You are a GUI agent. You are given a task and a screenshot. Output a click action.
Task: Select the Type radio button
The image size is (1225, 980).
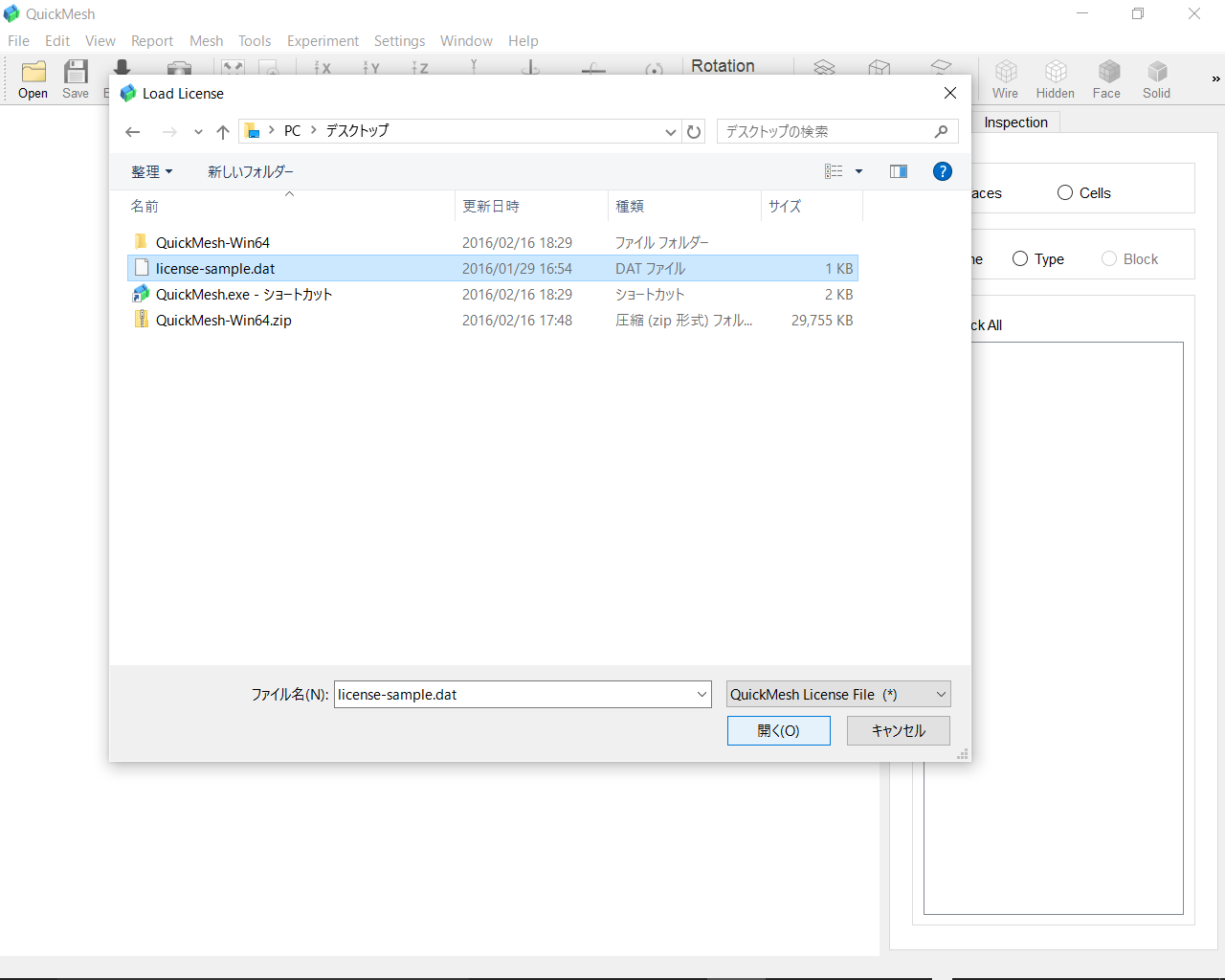point(1020,258)
